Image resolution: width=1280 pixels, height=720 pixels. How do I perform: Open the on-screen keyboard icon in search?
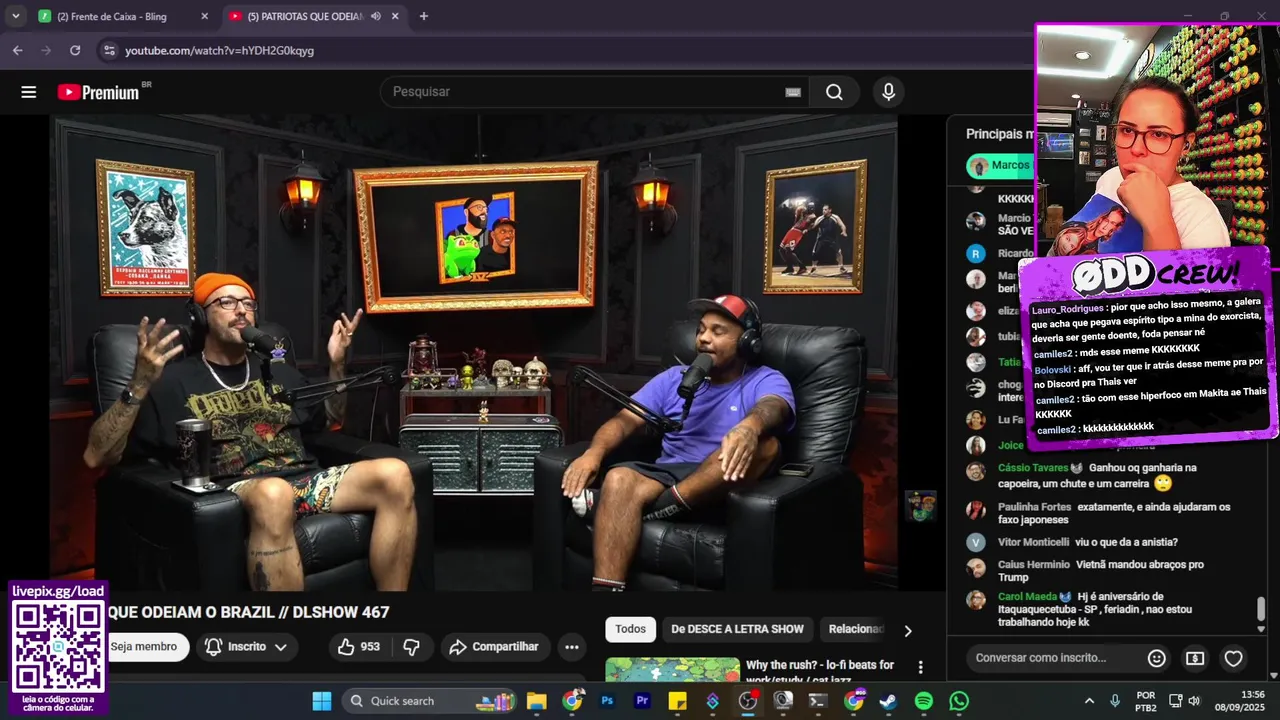(793, 92)
